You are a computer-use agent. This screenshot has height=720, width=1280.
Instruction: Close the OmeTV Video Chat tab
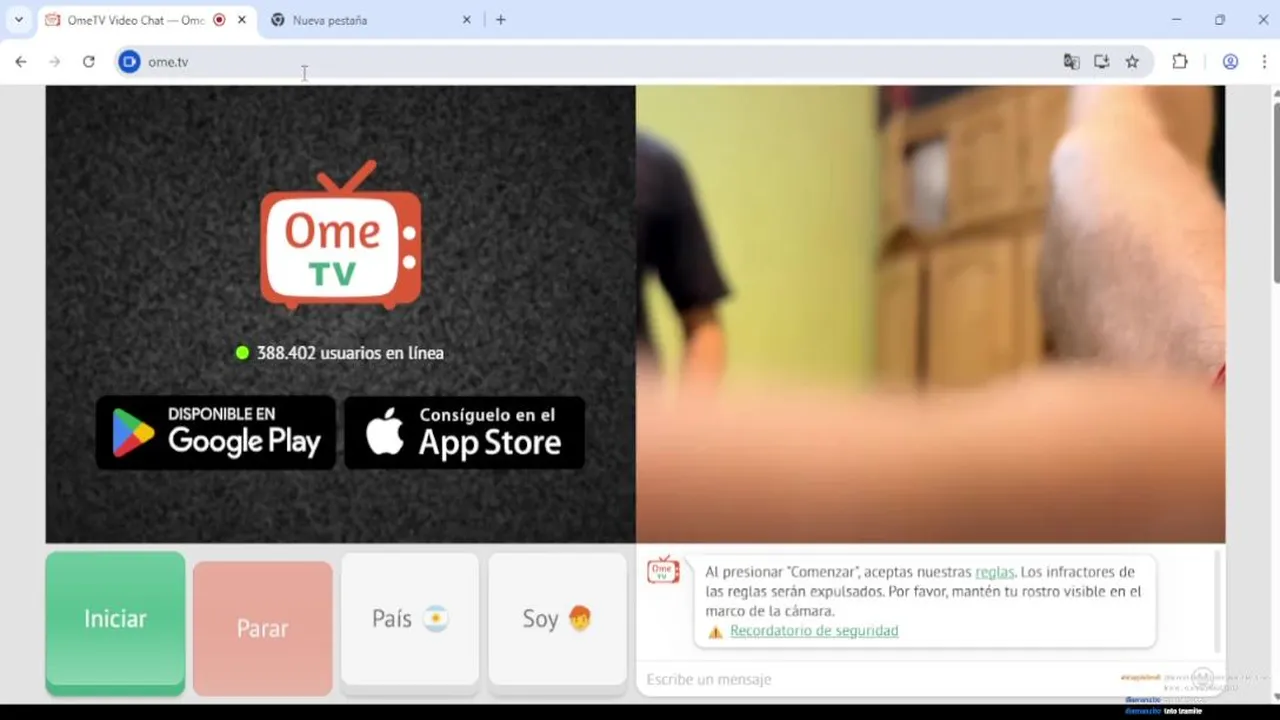point(242,20)
